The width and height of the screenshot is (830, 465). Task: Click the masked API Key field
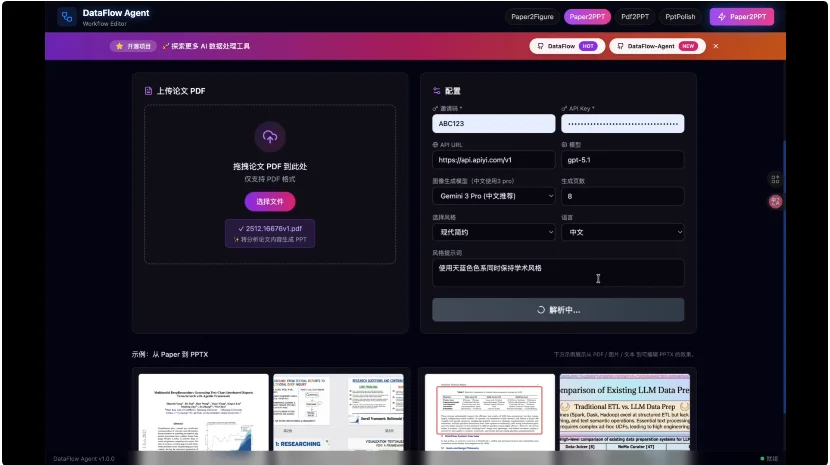pos(622,123)
